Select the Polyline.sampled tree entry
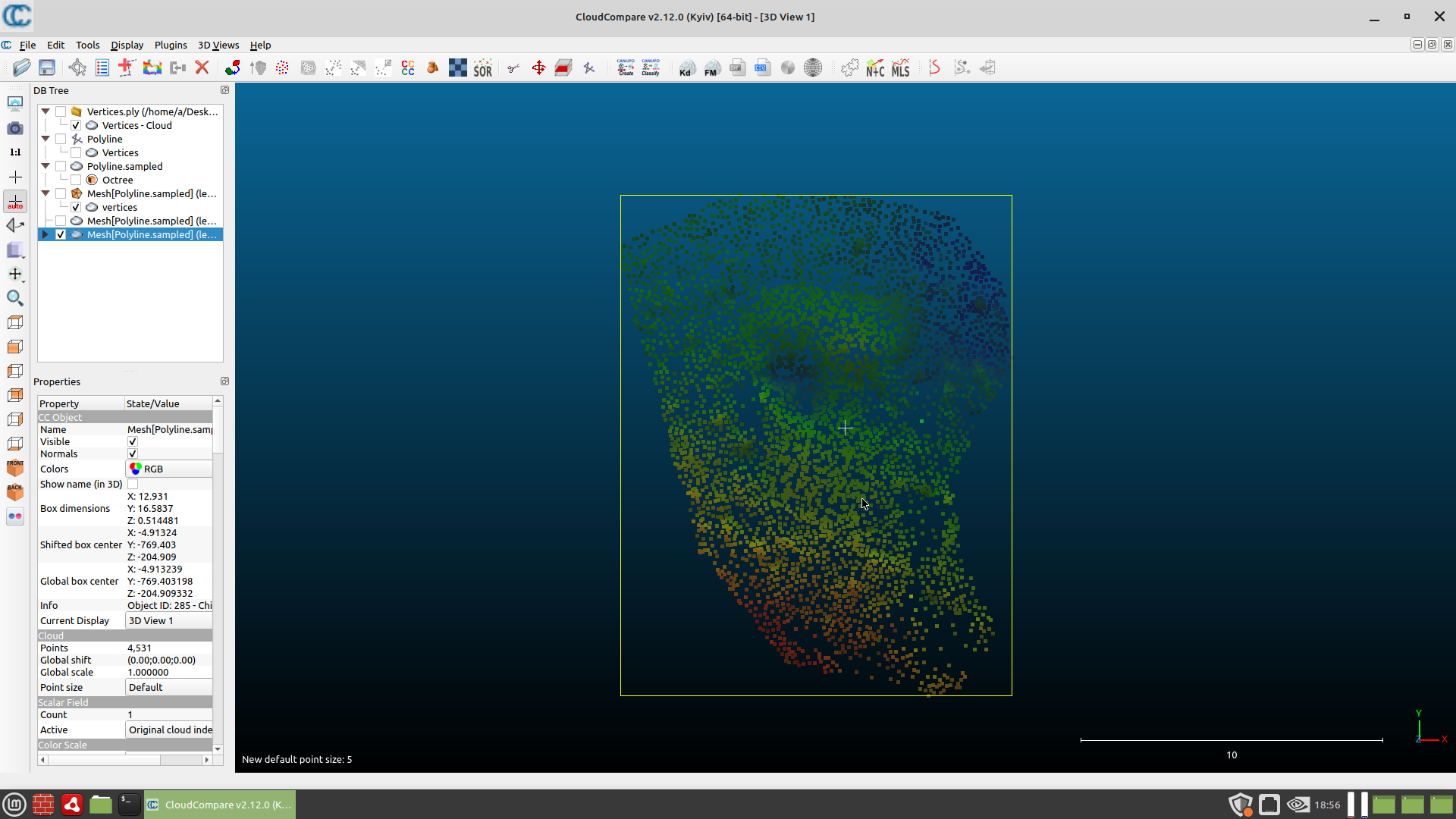Image resolution: width=1456 pixels, height=819 pixels. click(124, 167)
